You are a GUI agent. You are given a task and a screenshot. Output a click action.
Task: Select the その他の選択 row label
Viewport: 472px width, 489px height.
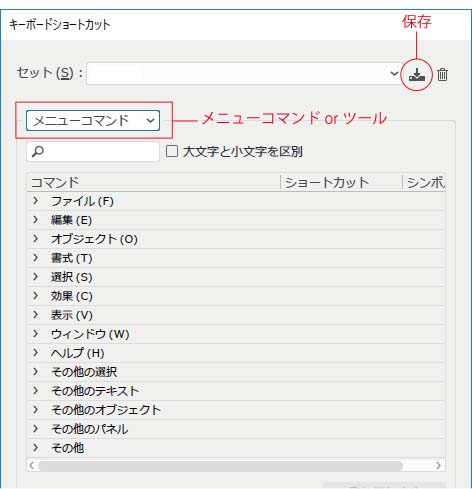84,372
